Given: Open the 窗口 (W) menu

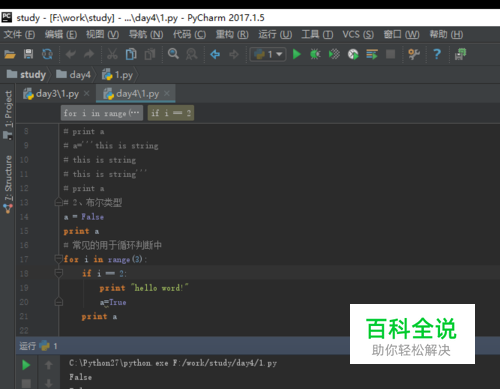Looking at the screenshot, I should [401, 34].
